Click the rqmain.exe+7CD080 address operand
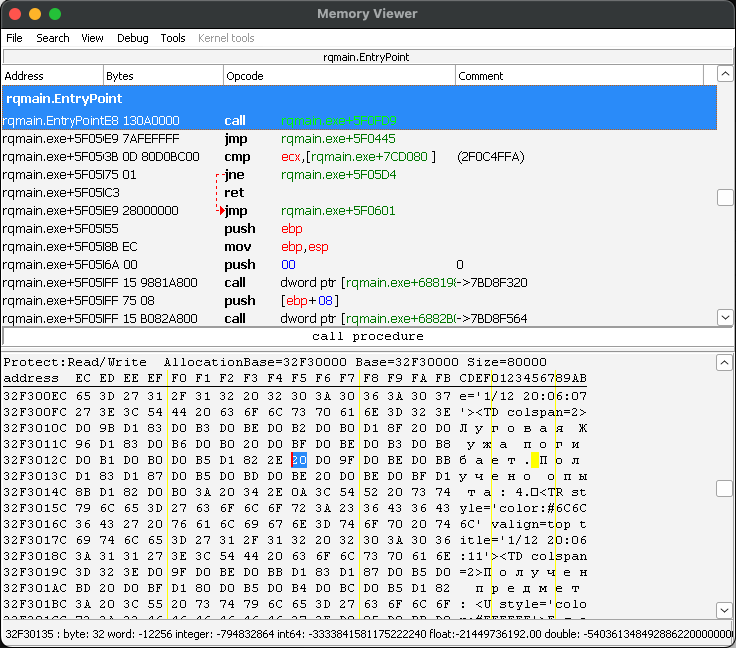Viewport: 736px width, 648px height. [x=369, y=157]
